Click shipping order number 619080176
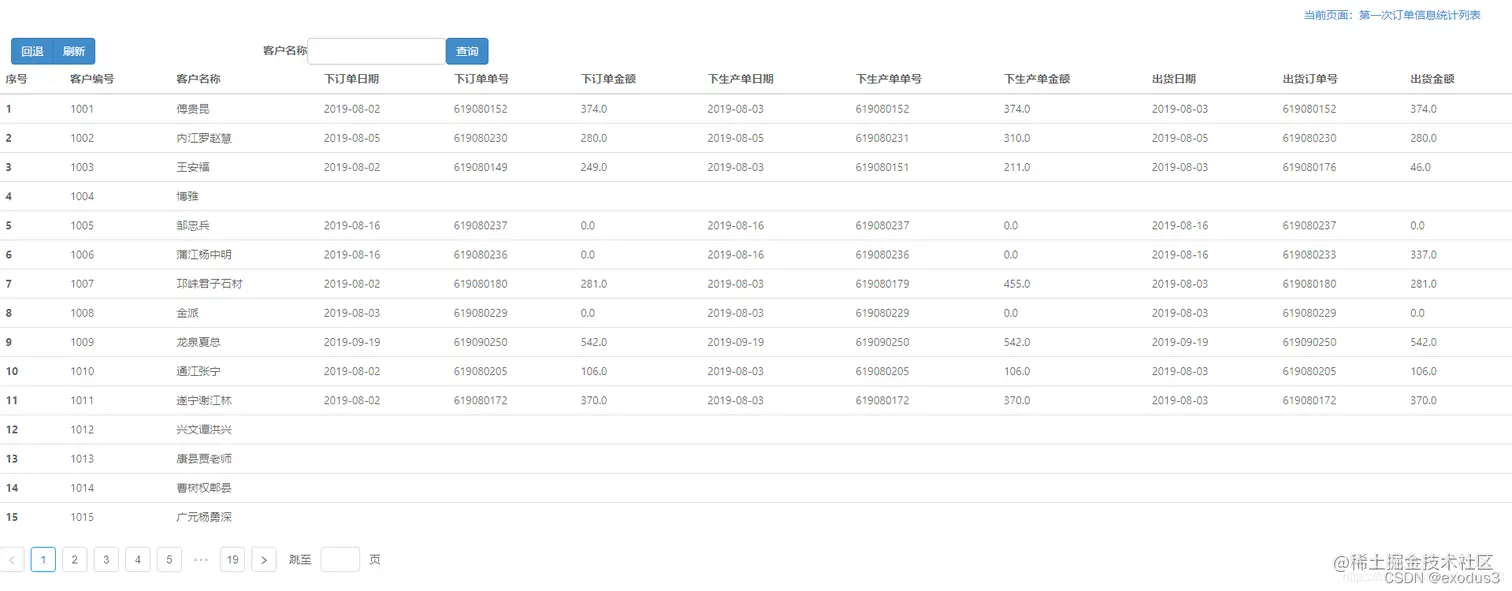 [x=1310, y=167]
